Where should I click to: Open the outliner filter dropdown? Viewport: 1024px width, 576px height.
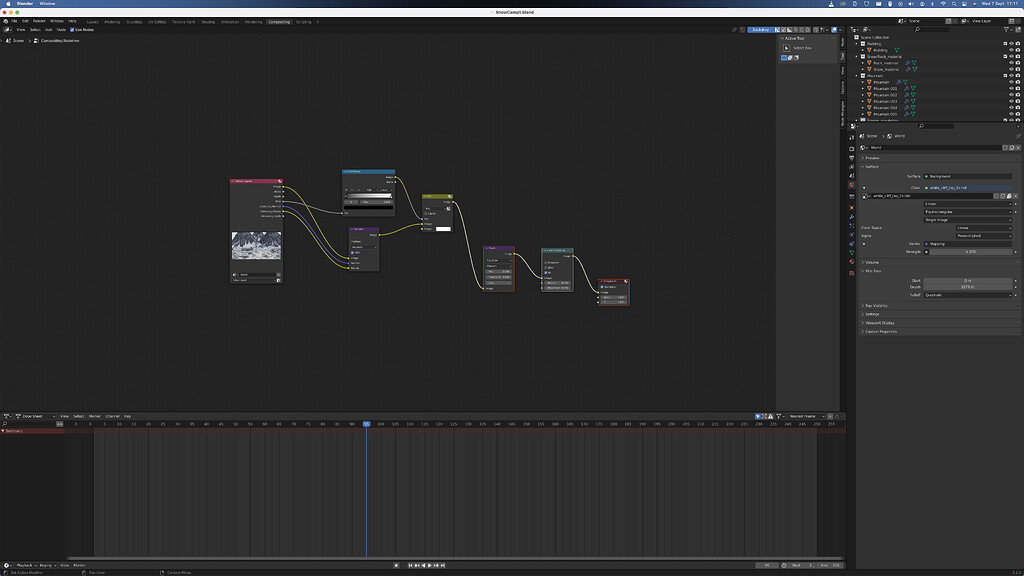[x=1007, y=29]
